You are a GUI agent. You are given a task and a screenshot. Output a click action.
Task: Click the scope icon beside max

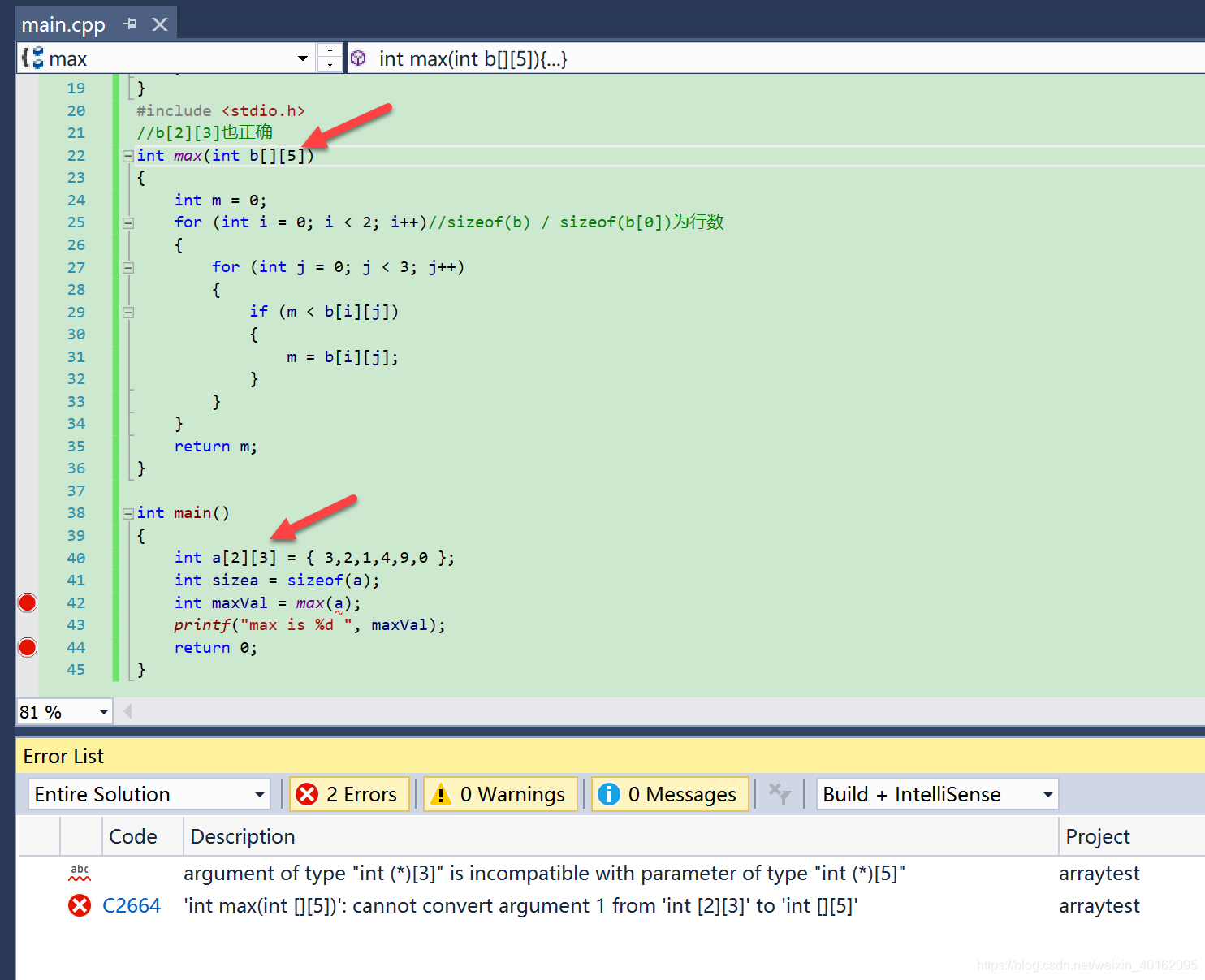point(32,58)
